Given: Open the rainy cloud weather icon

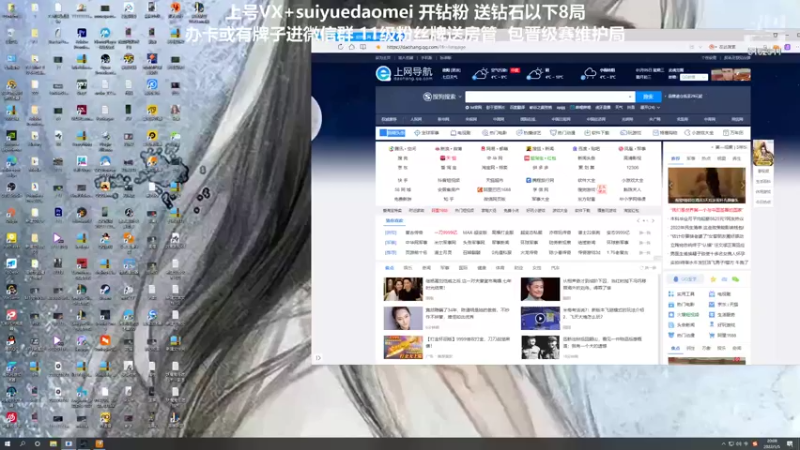Looking at the screenshot, I should (x=589, y=74).
